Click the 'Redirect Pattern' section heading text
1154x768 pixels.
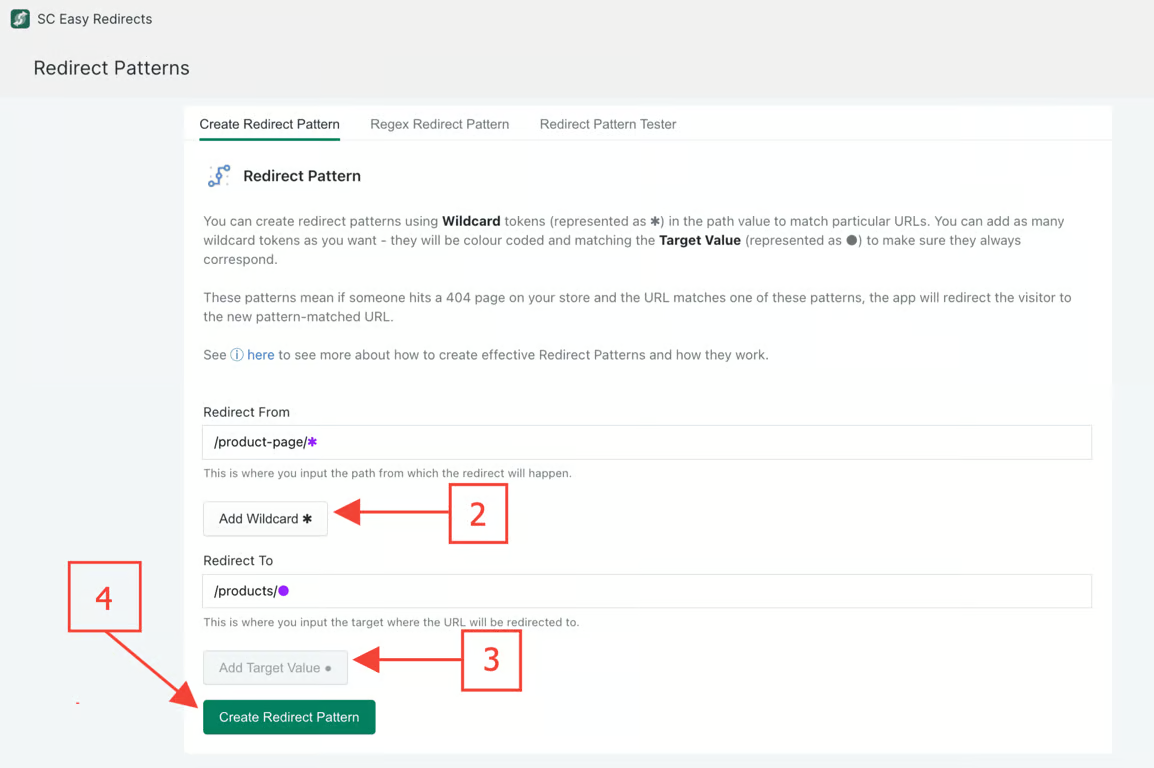point(302,176)
